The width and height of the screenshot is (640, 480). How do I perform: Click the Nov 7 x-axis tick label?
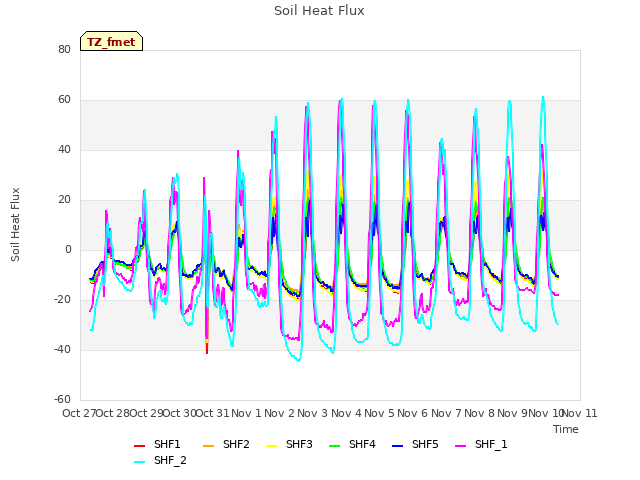tap(446, 413)
